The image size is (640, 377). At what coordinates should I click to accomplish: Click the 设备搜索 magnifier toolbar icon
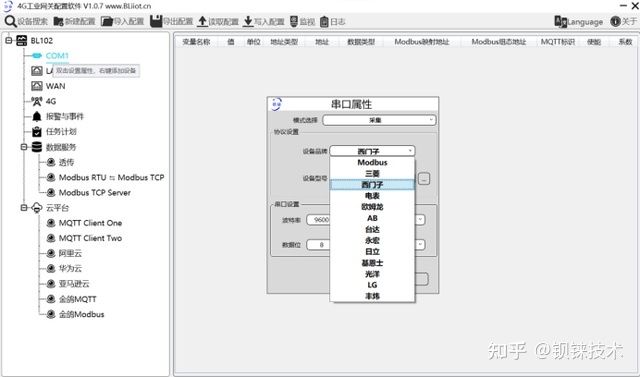click(11, 21)
